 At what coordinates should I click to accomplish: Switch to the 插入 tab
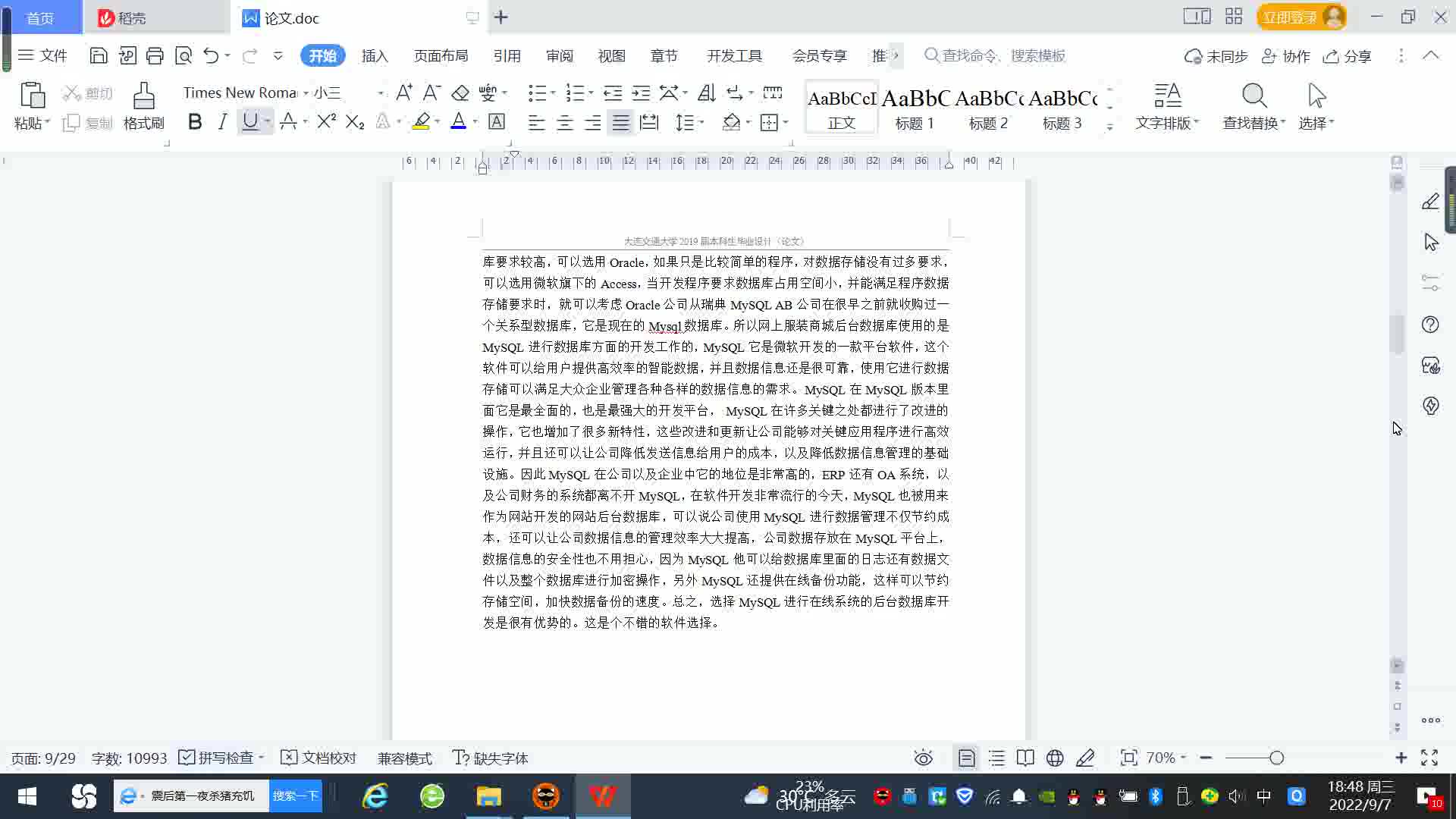[x=375, y=55]
